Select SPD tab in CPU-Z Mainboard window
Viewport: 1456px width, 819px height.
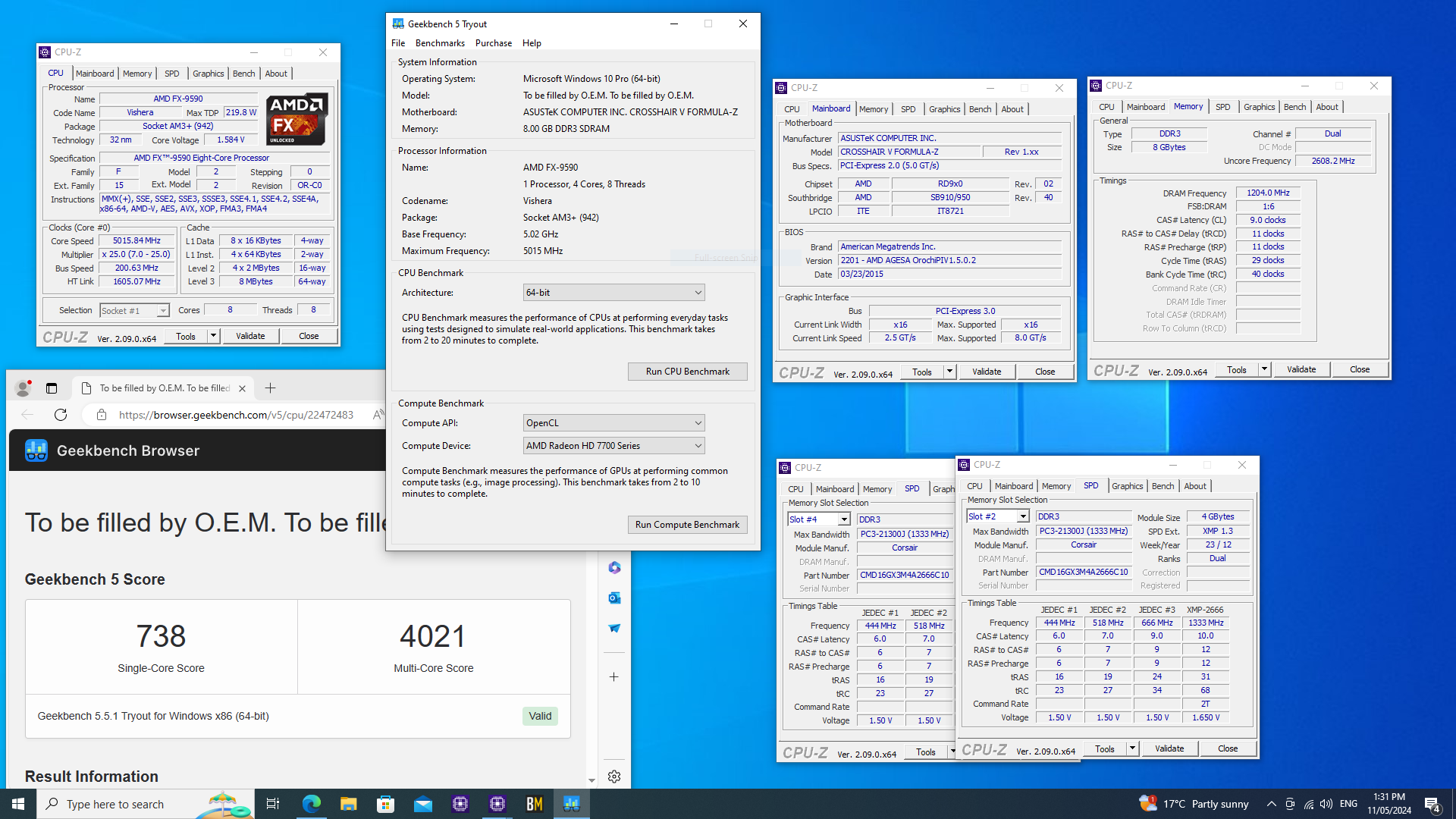click(x=908, y=109)
